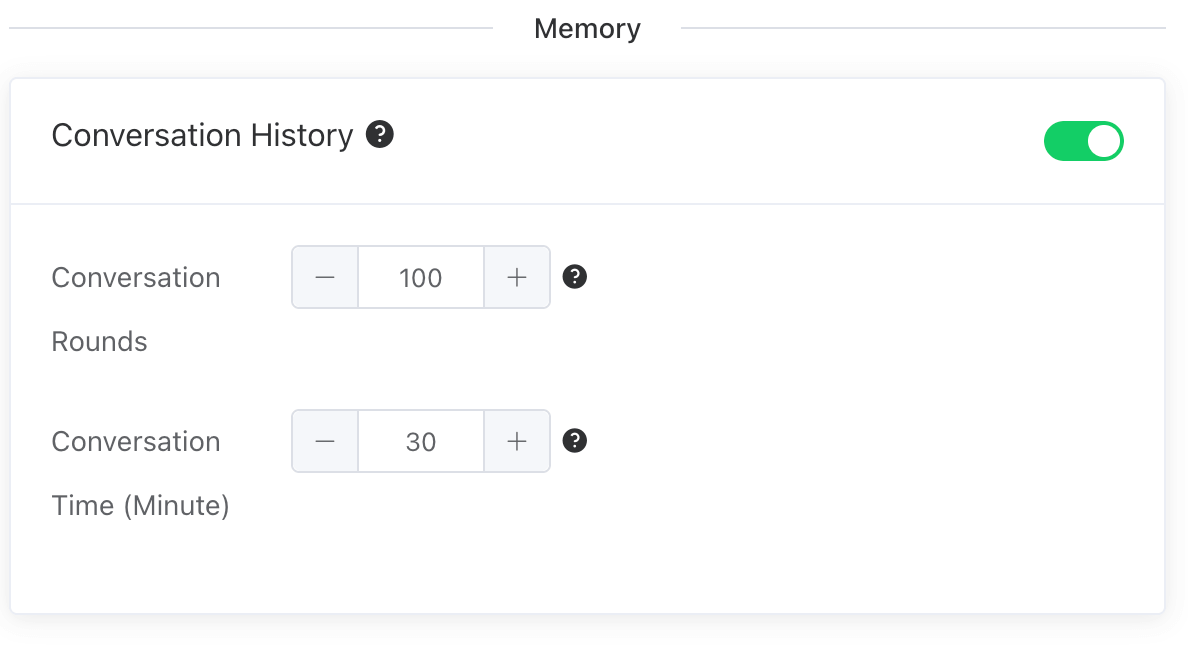This screenshot has width=1188, height=652.
Task: Increase Conversation Rounds with the plus button
Action: point(517,277)
